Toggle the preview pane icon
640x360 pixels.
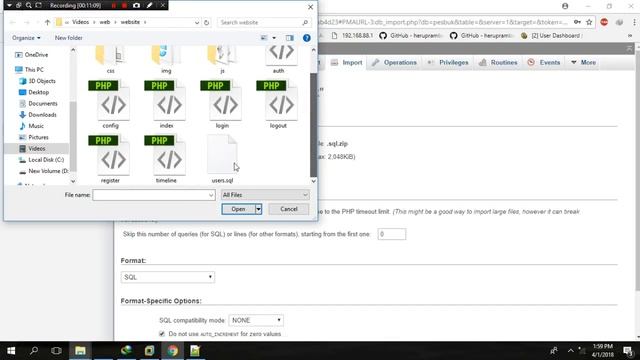coord(289,38)
